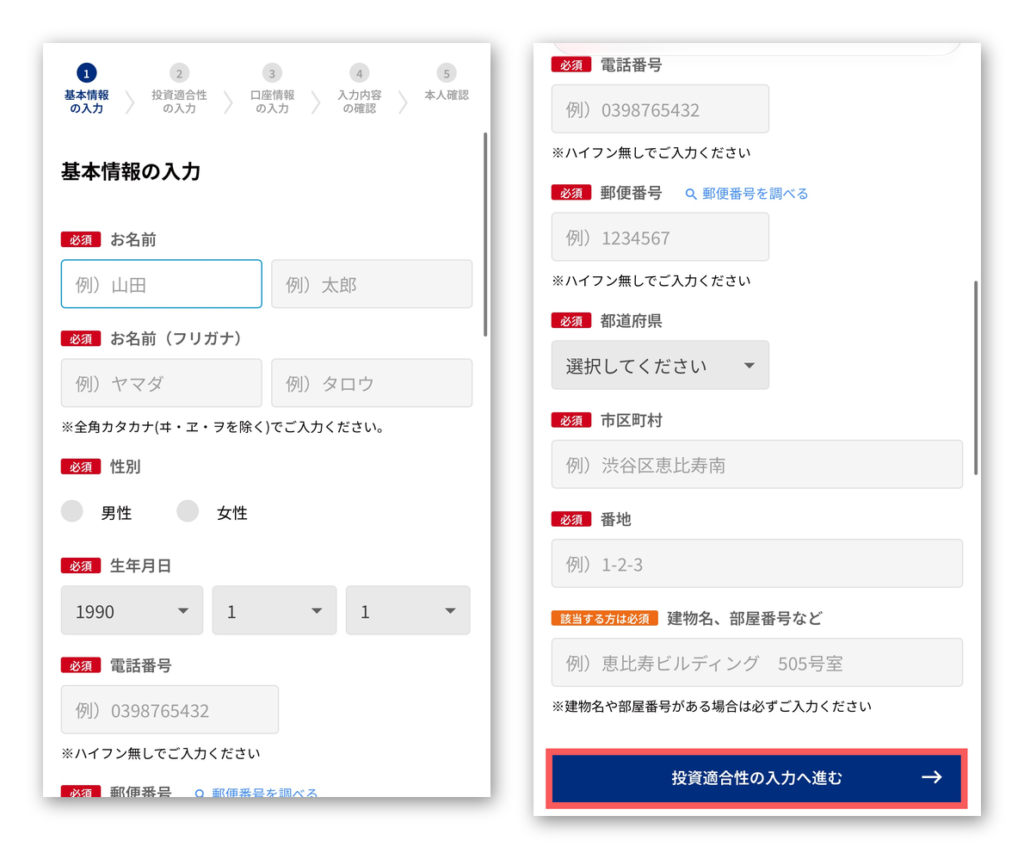Click step 2 circle 投資適合性の入力
The height and width of the screenshot is (859, 1024).
click(179, 73)
